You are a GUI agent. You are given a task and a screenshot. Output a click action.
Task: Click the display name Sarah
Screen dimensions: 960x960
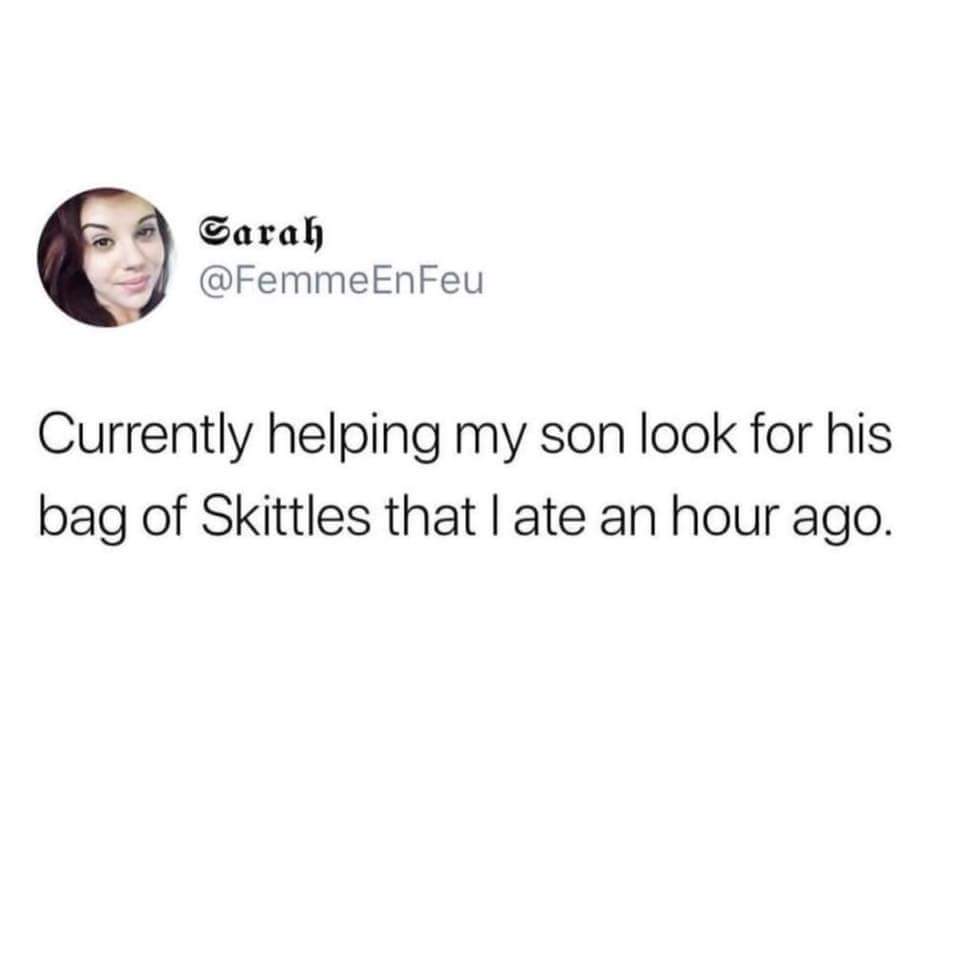[x=261, y=233]
